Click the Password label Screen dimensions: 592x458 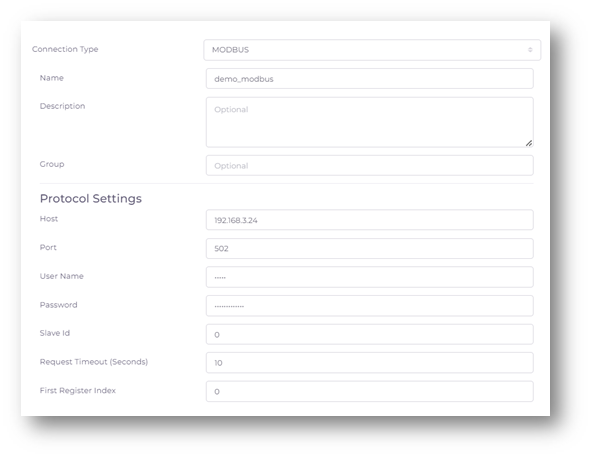[x=59, y=305]
